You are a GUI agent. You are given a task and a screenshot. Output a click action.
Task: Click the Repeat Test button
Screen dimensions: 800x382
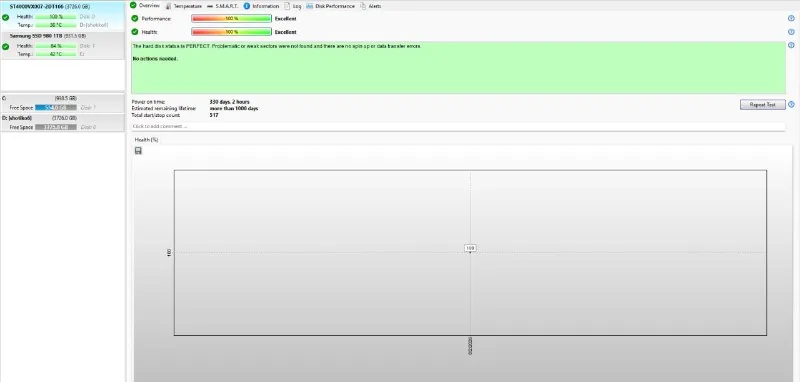763,105
